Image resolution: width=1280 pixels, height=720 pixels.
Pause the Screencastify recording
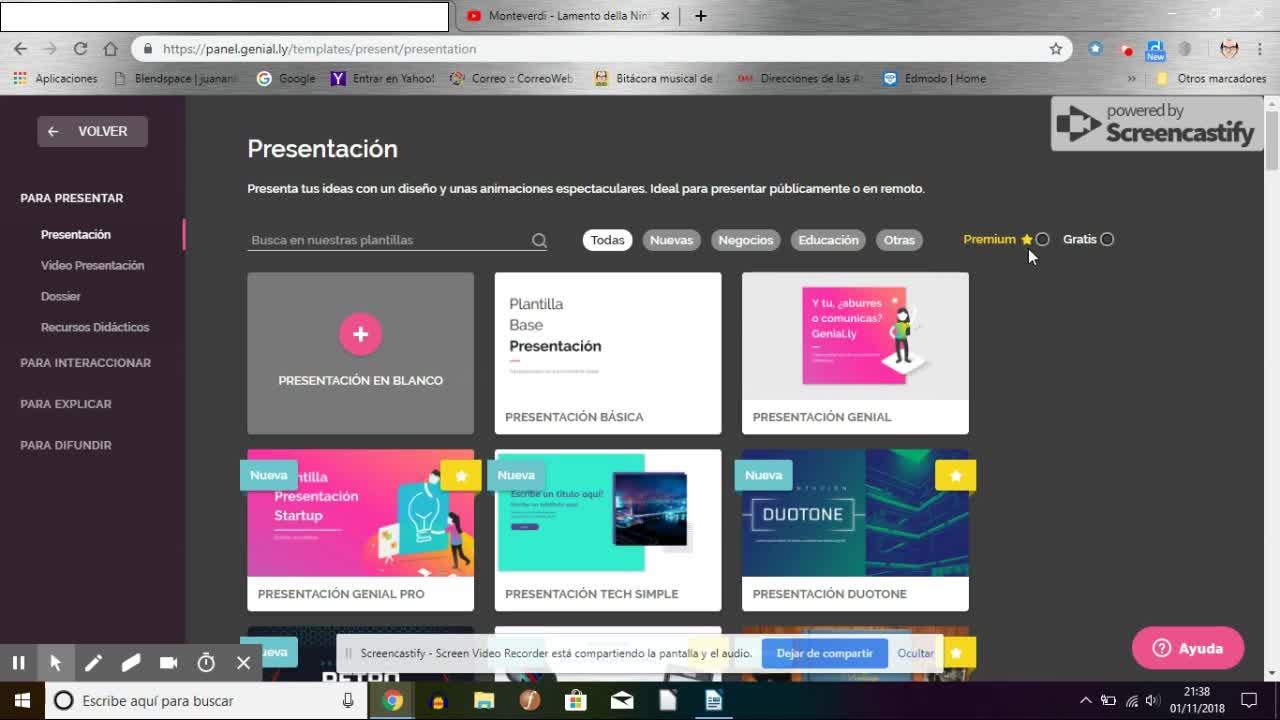18,662
